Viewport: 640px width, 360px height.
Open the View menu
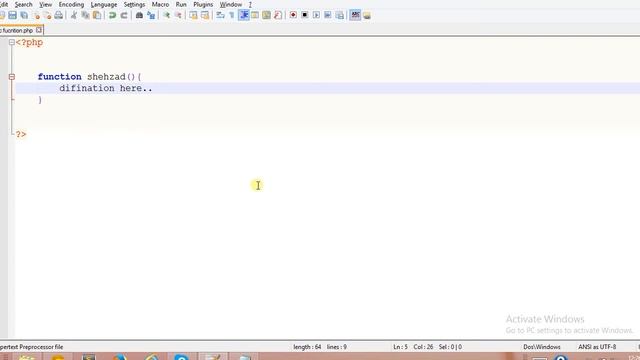click(x=45, y=4)
